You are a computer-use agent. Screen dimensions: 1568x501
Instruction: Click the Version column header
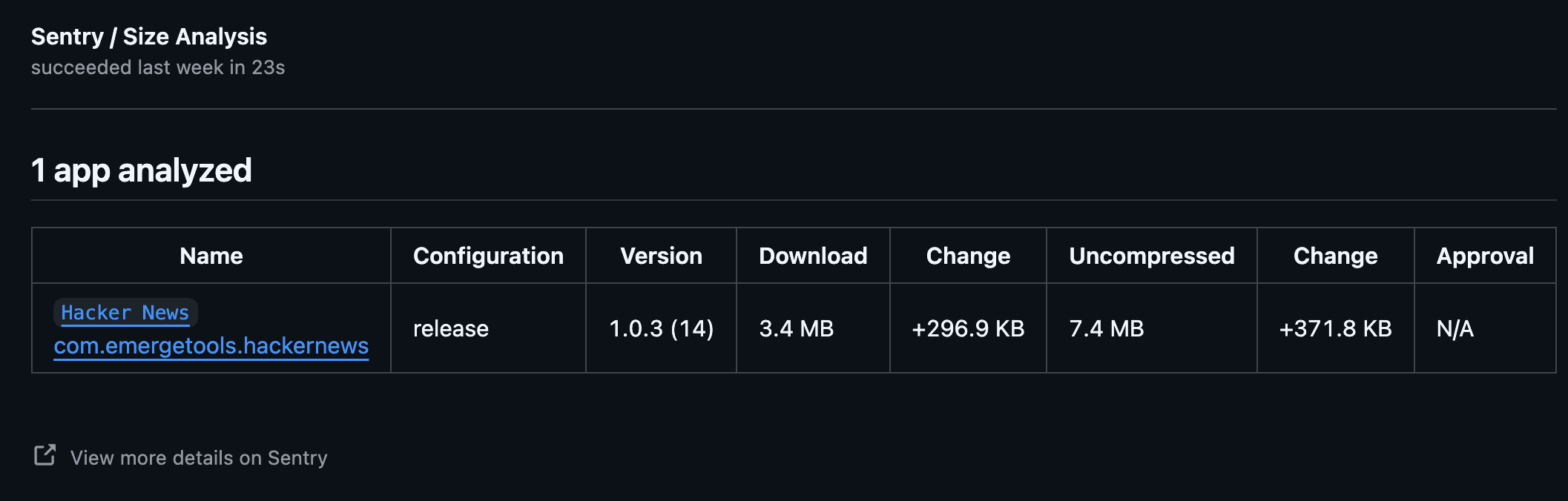pyautogui.click(x=660, y=255)
